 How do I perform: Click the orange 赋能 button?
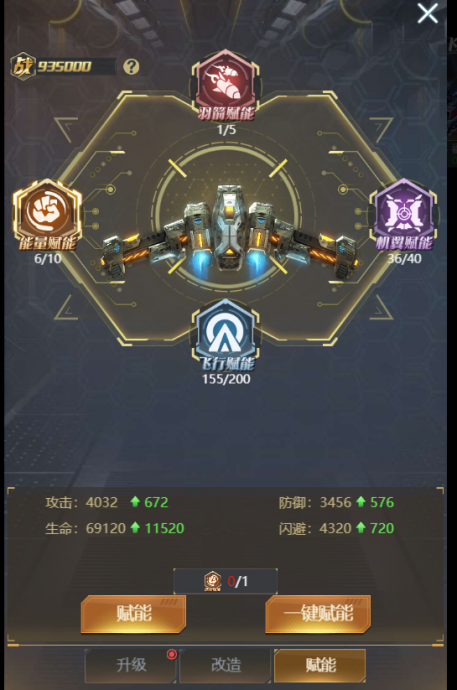coord(133,614)
